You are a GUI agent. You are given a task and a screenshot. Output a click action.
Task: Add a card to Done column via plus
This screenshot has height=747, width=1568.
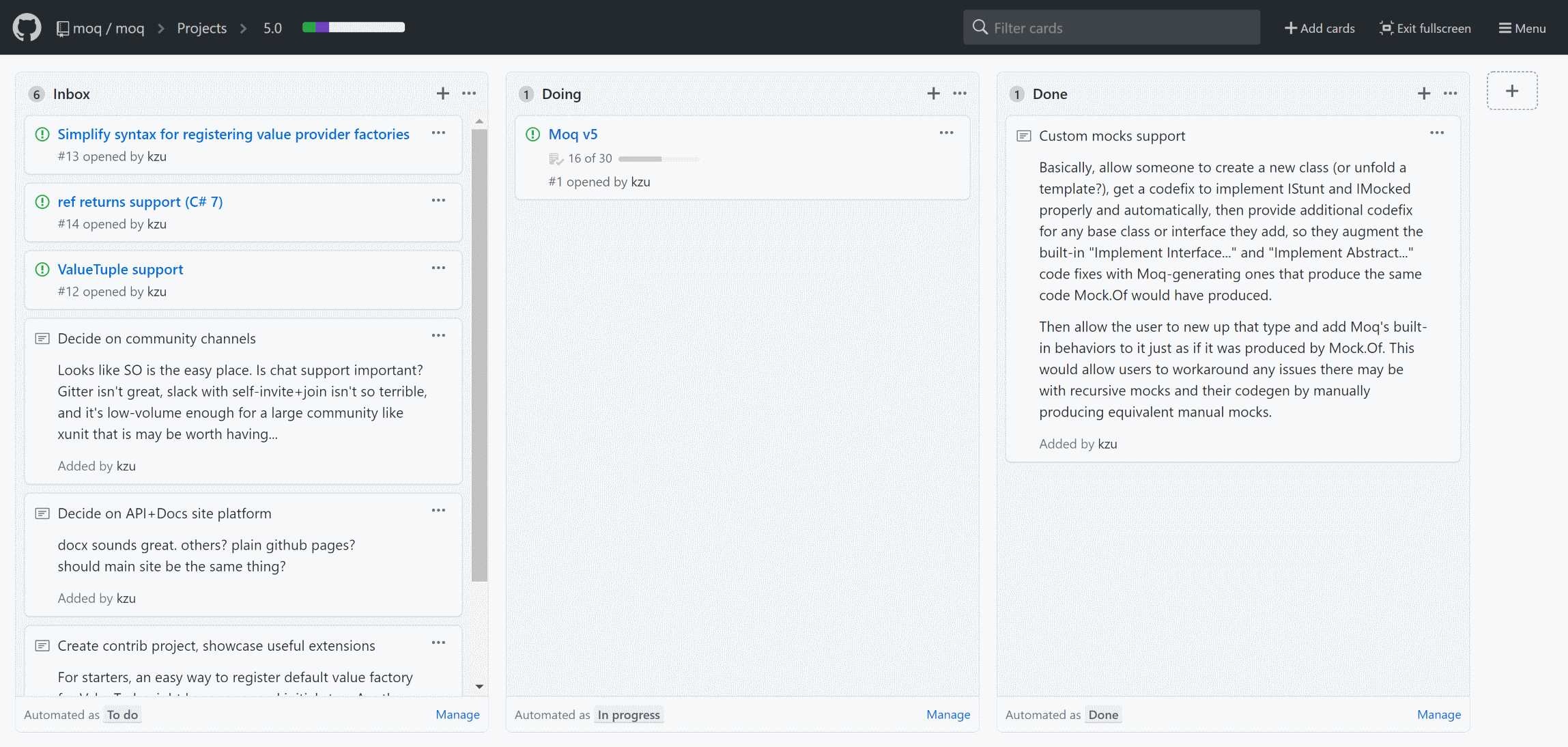[1424, 94]
